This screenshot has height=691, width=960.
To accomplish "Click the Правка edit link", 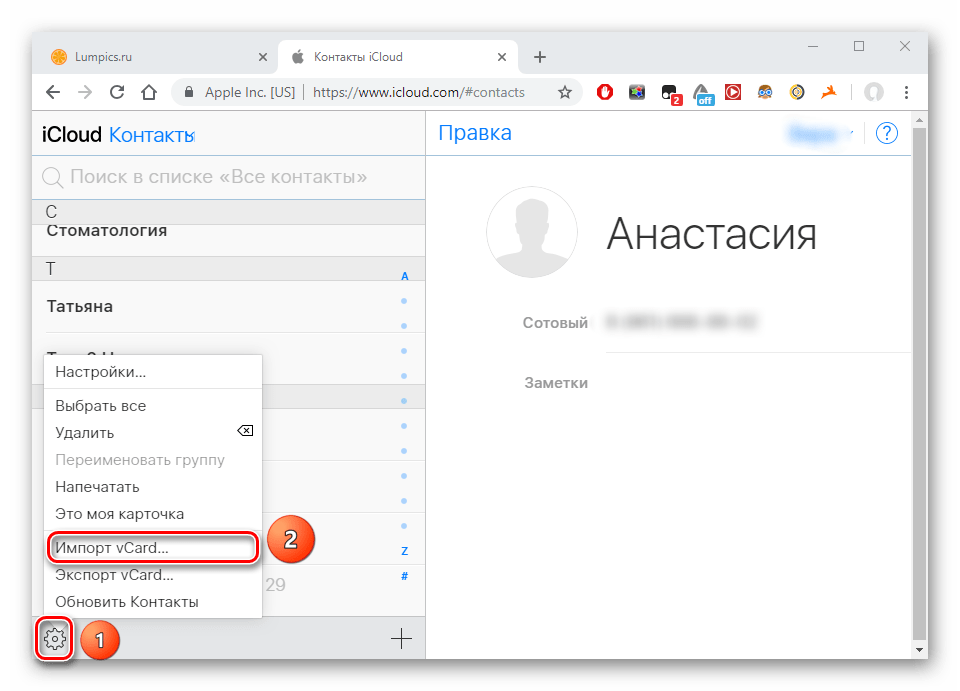I will click(475, 133).
